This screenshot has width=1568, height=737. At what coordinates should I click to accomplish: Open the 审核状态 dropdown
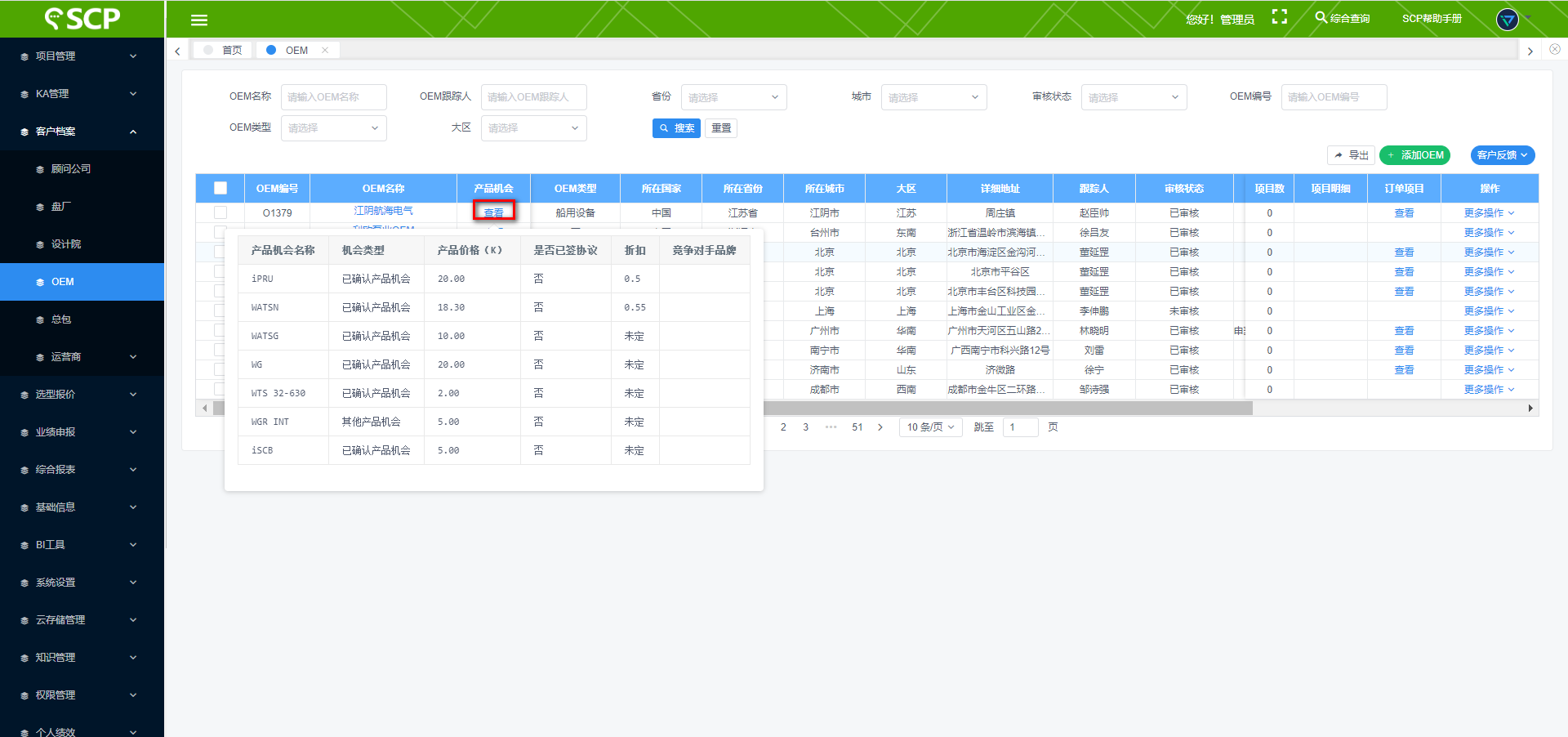click(x=1134, y=97)
